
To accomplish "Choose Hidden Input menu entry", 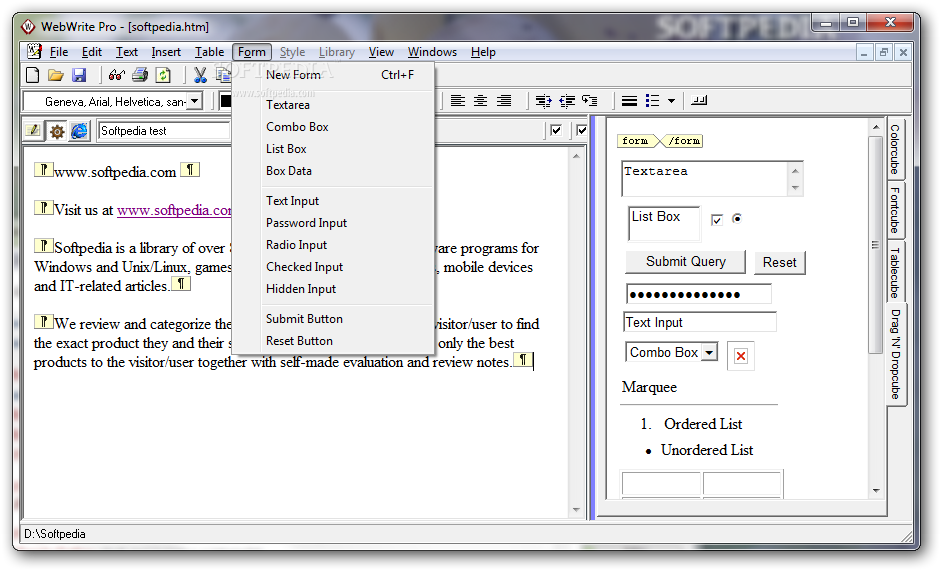I will pos(333,289).
